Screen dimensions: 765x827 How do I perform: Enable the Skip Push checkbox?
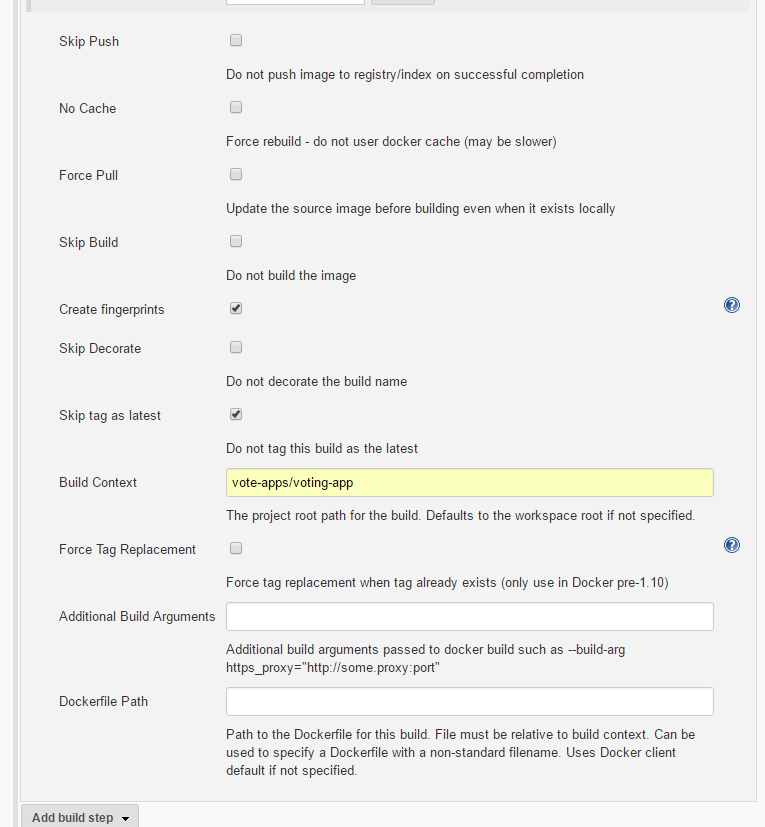tap(236, 40)
